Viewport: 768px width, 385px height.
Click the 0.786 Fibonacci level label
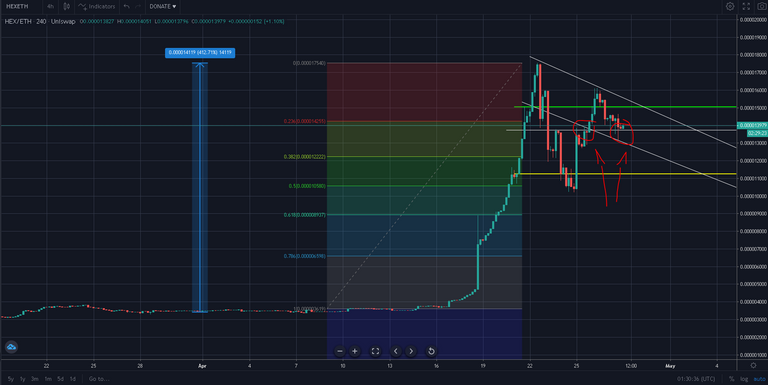[x=305, y=256]
